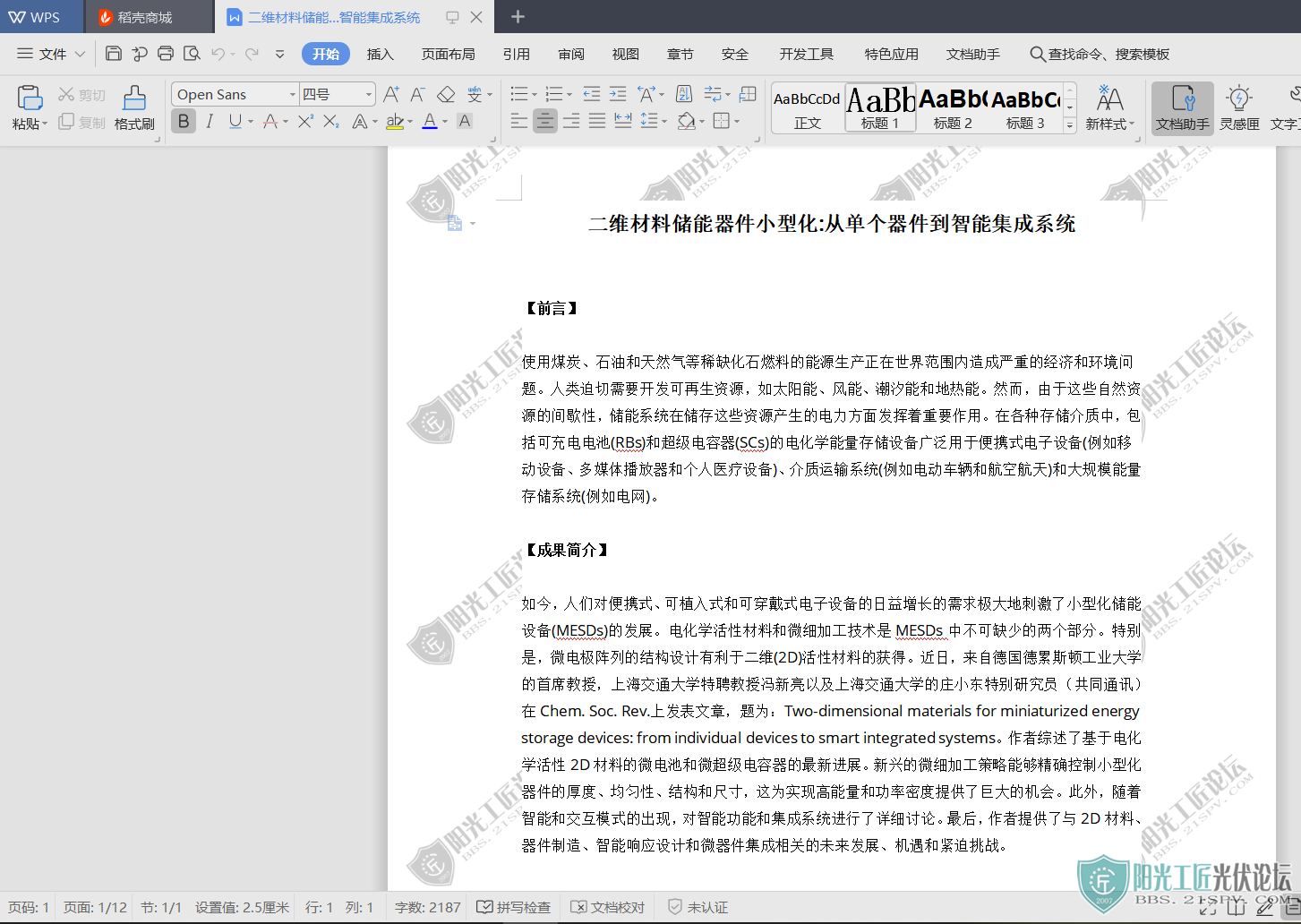Apply subscript formatting
Viewport: 1301px width, 924px height.
point(331,121)
